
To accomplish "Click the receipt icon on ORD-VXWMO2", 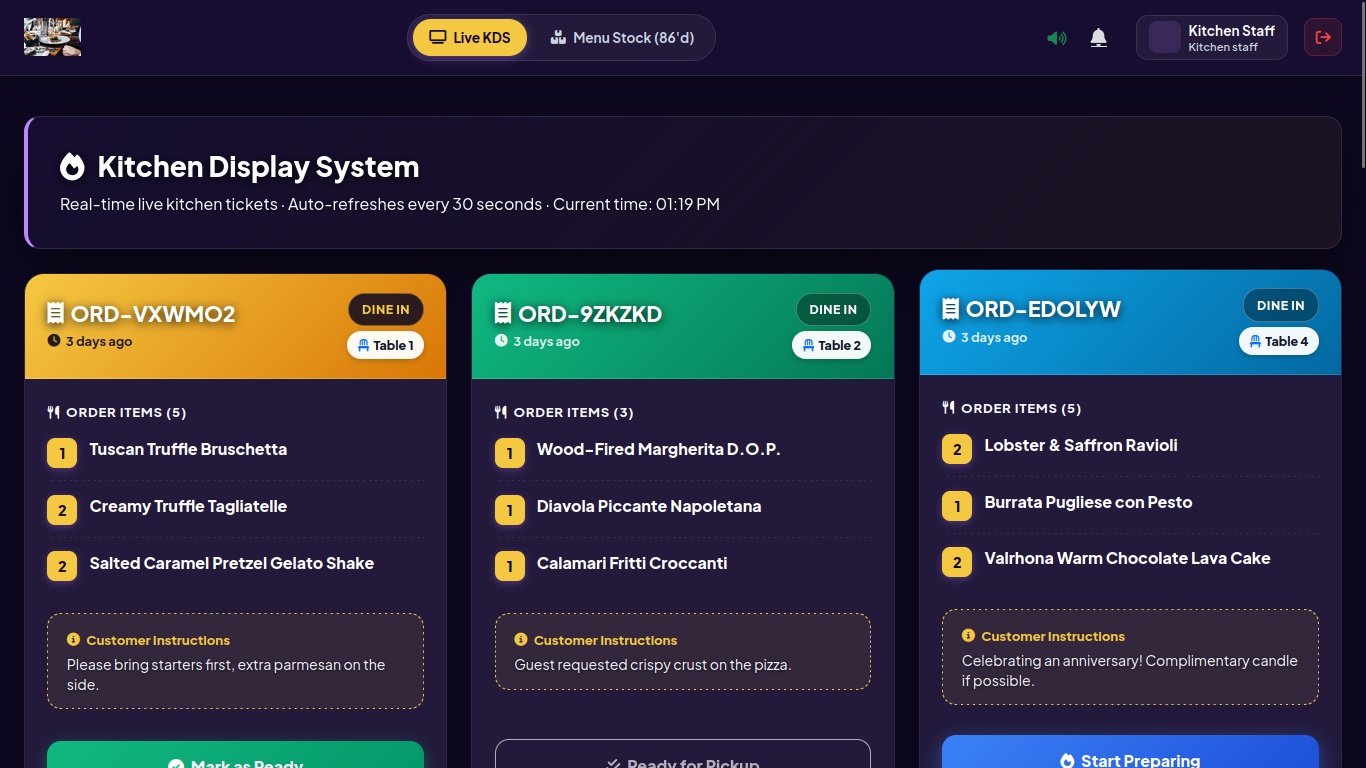I will coord(55,314).
